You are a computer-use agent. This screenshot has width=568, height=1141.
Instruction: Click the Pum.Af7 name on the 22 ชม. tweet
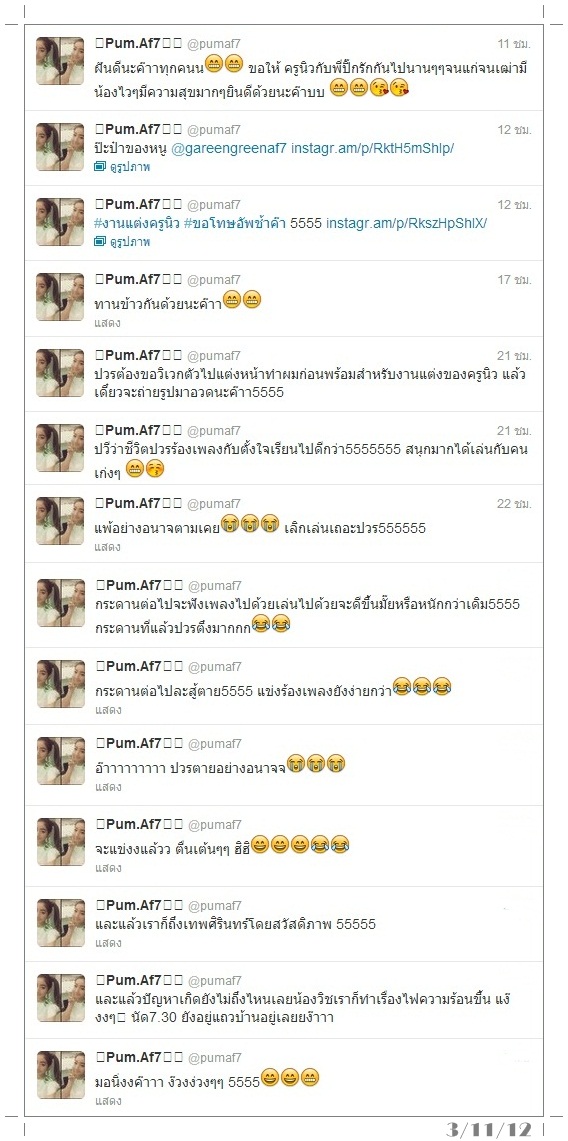pos(139,503)
